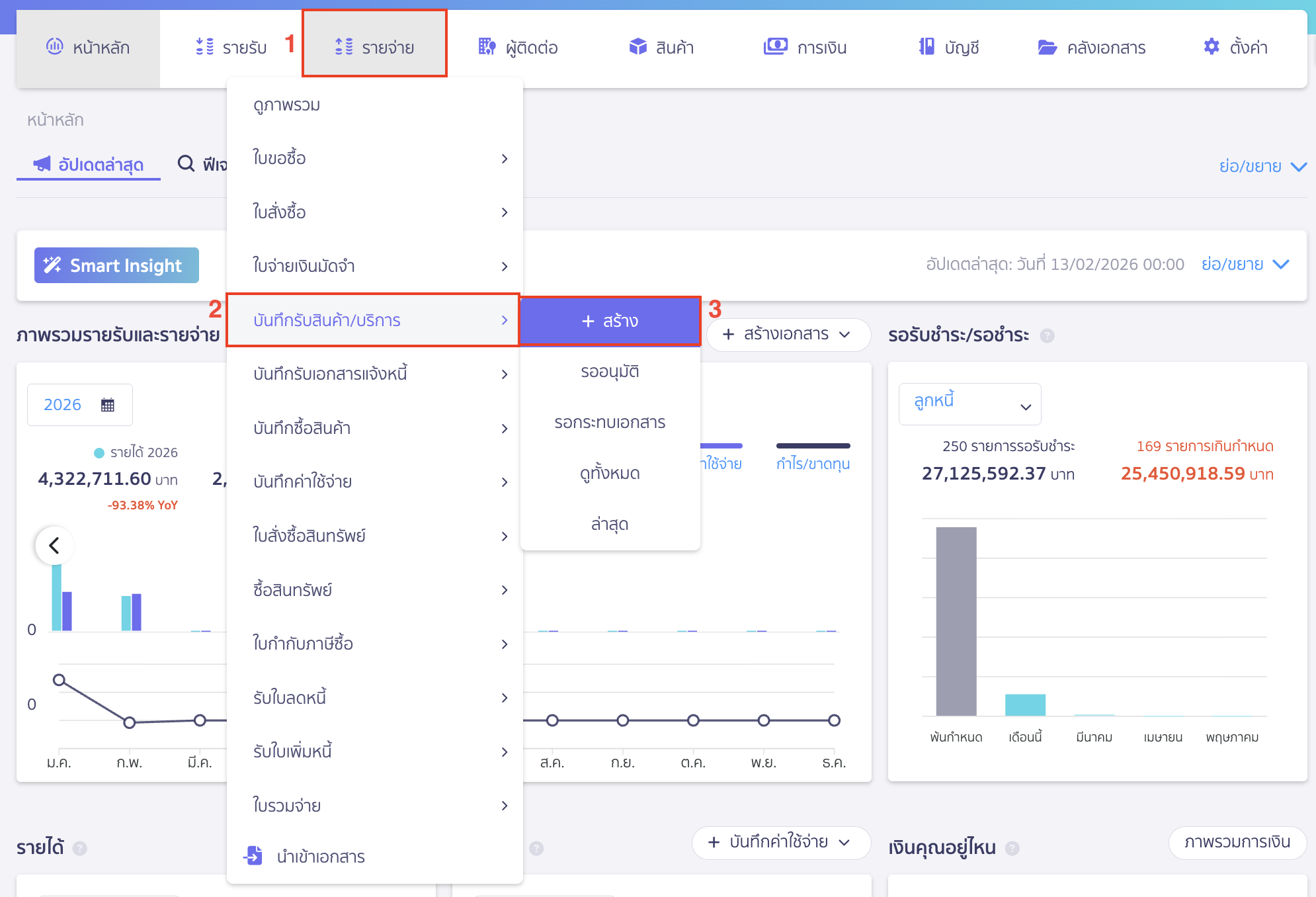1316x897 pixels.
Task: Click the นำเข้าเอกสาร import icon
Action: 253,856
